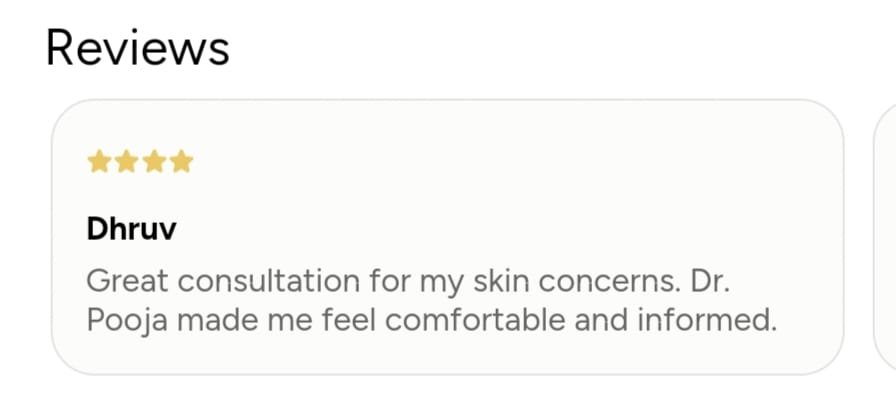Screen dimensions: 896x408
Task: Select the reviewer name Dhruv
Action: coord(132,229)
